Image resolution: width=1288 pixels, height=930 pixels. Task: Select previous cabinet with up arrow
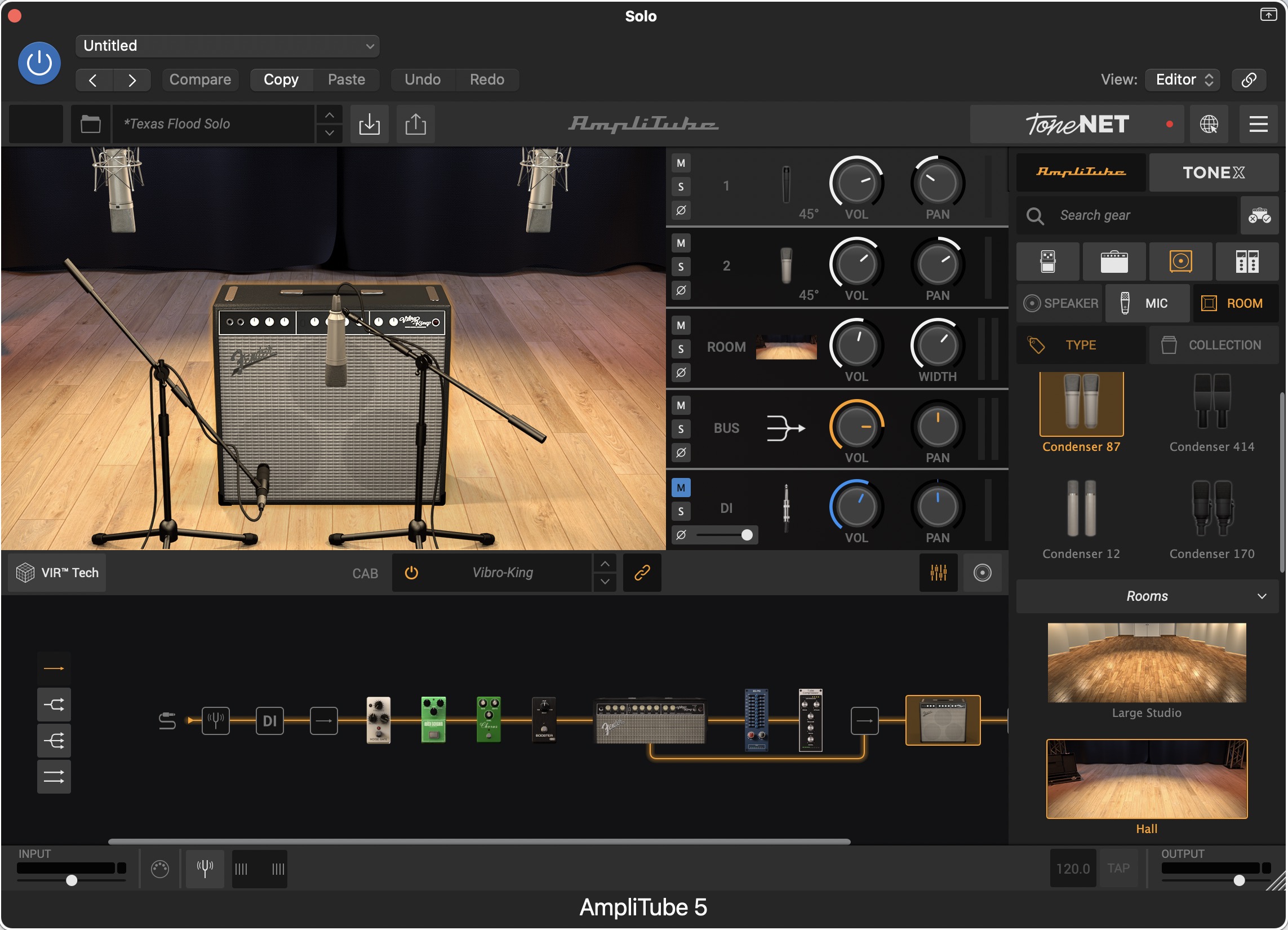coord(605,564)
